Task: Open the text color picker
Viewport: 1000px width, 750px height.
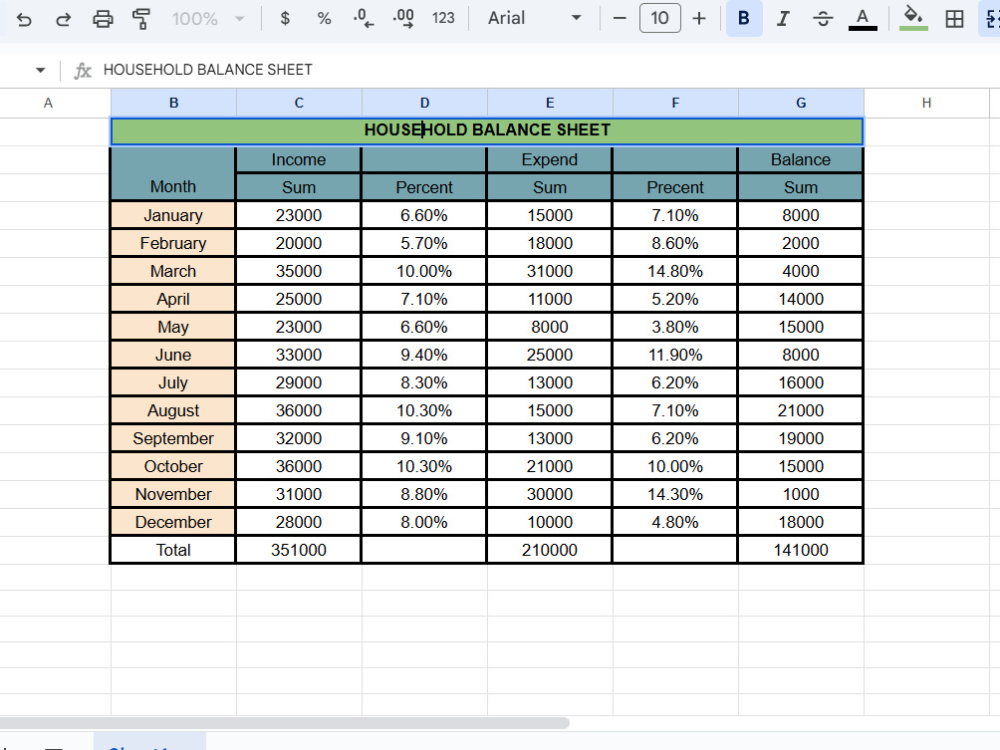Action: [862, 19]
